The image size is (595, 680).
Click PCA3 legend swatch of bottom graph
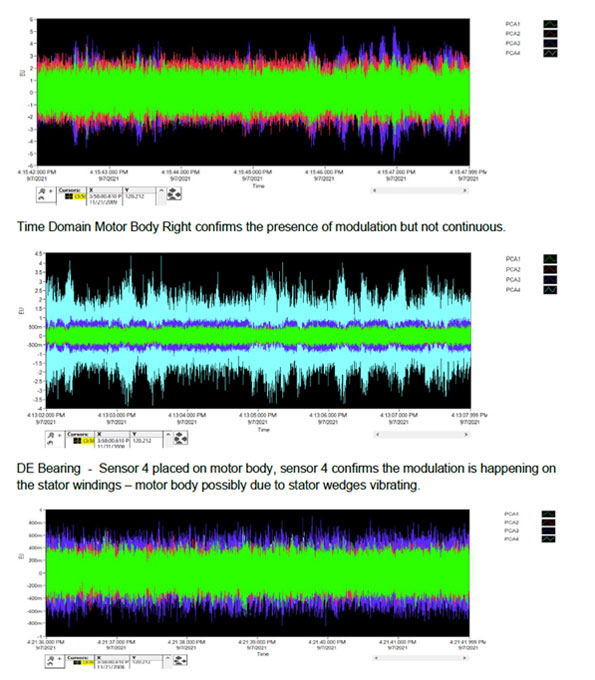click(549, 530)
